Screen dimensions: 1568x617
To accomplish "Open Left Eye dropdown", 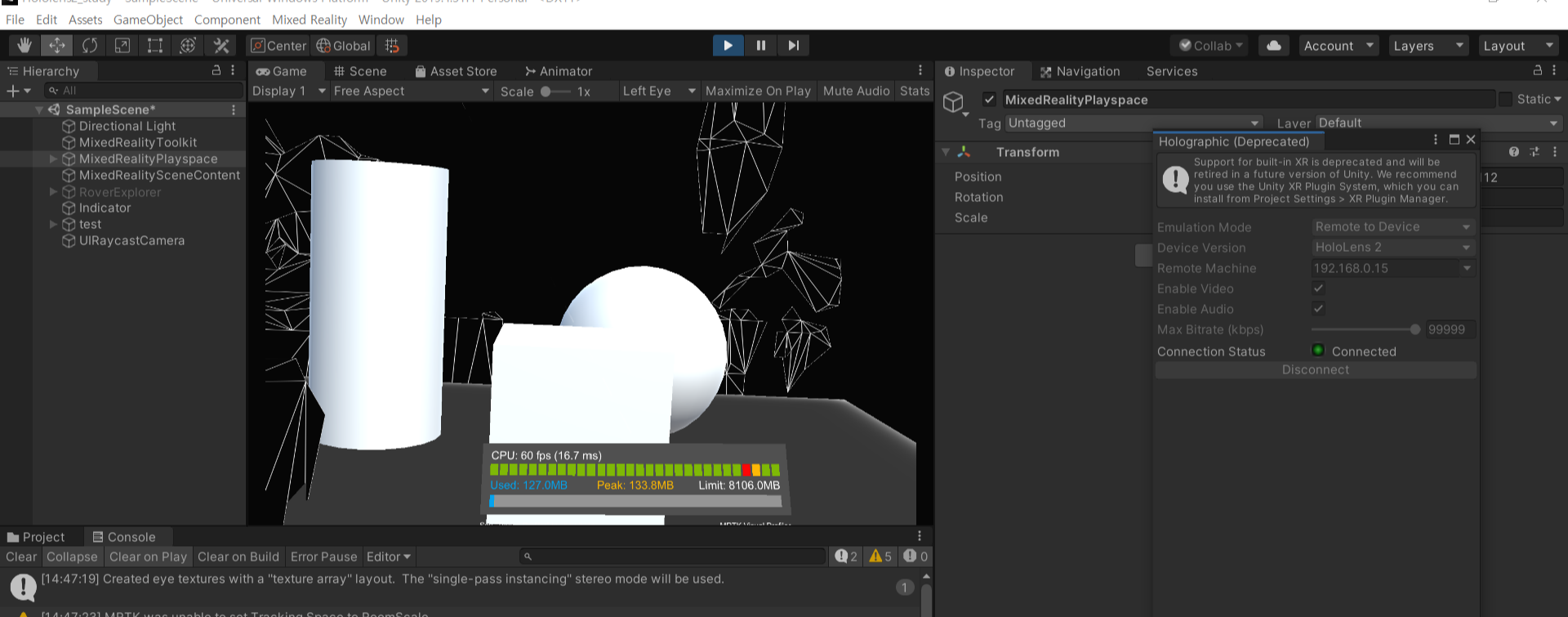I will click(658, 91).
